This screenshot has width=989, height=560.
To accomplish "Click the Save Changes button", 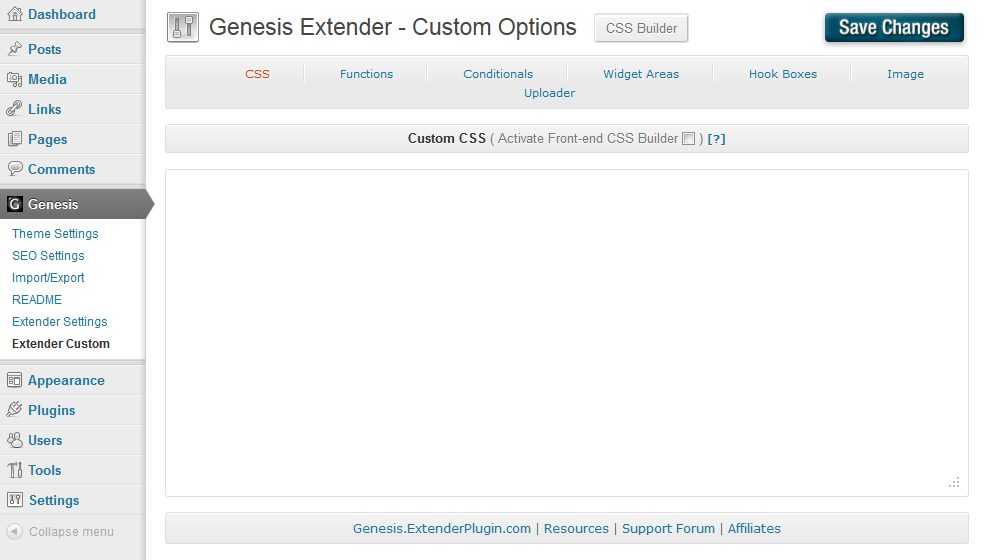I will point(894,27).
